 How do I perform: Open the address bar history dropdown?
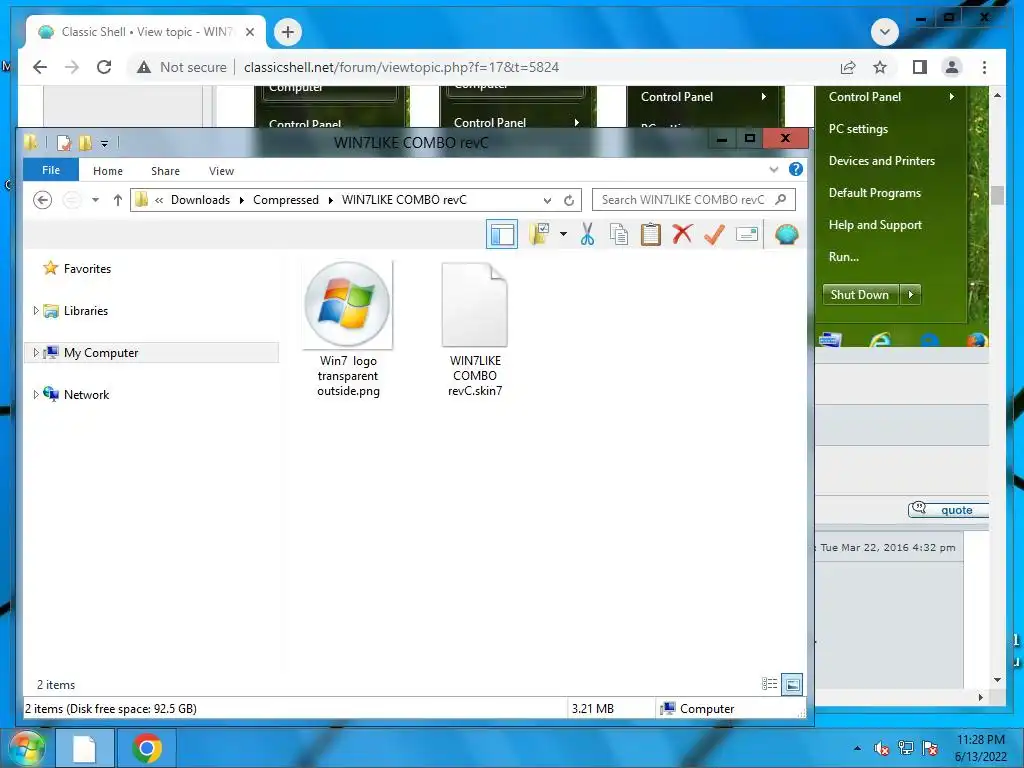(x=547, y=200)
